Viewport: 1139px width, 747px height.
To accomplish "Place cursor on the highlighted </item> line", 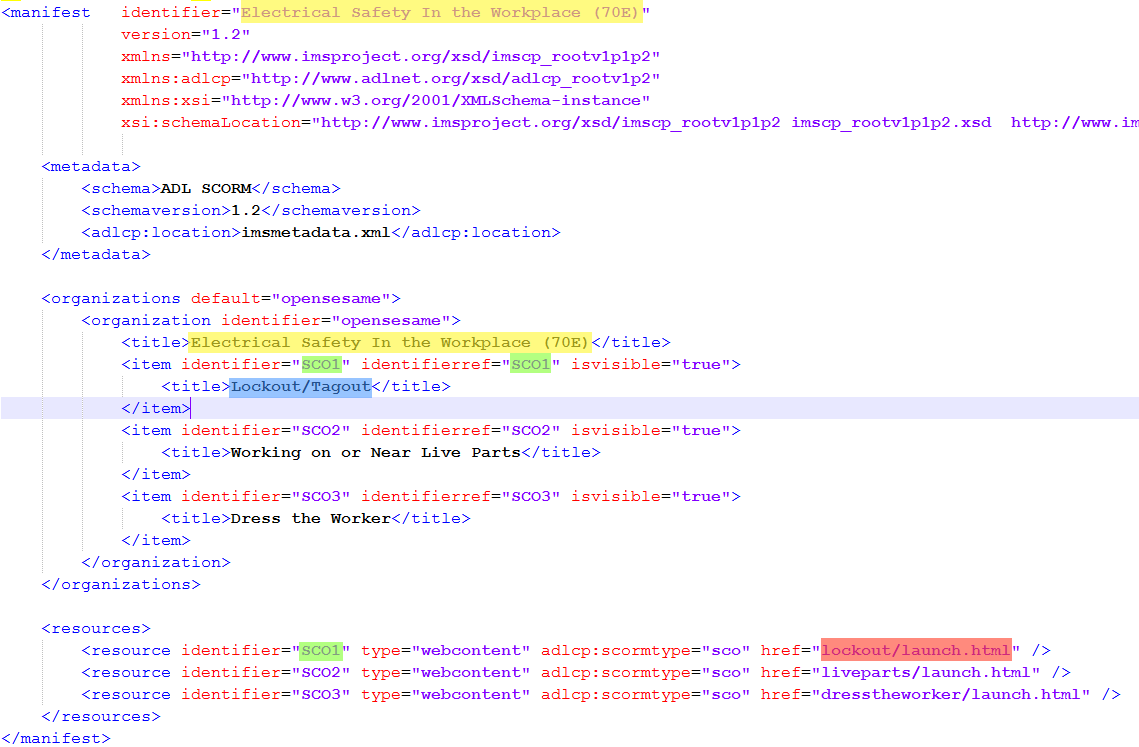I will tap(155, 409).
